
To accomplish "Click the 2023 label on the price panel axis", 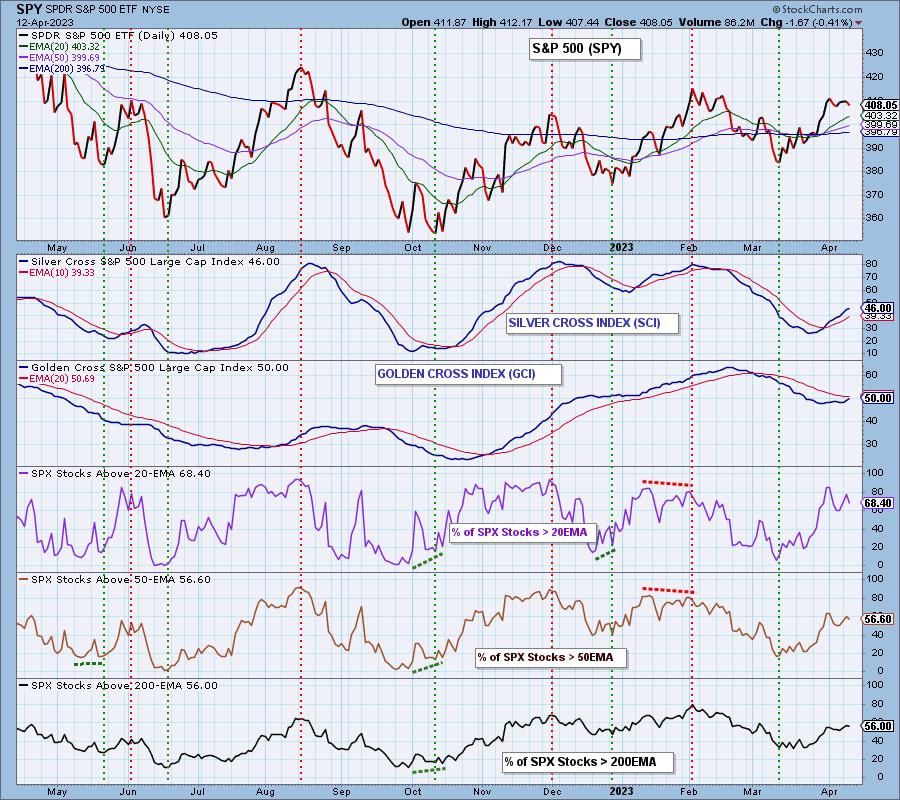I will pos(621,247).
